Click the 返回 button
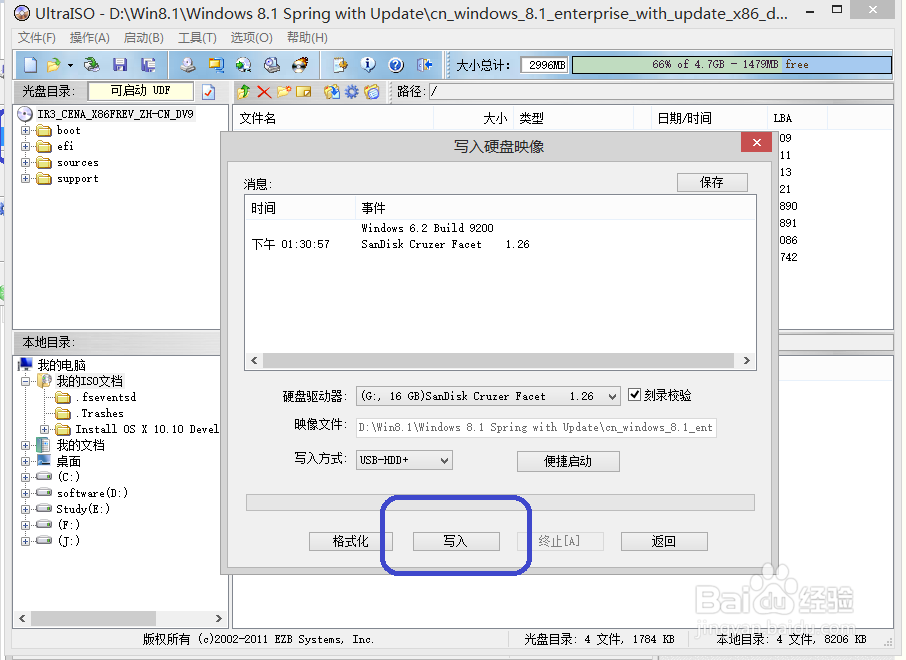 [x=664, y=542]
